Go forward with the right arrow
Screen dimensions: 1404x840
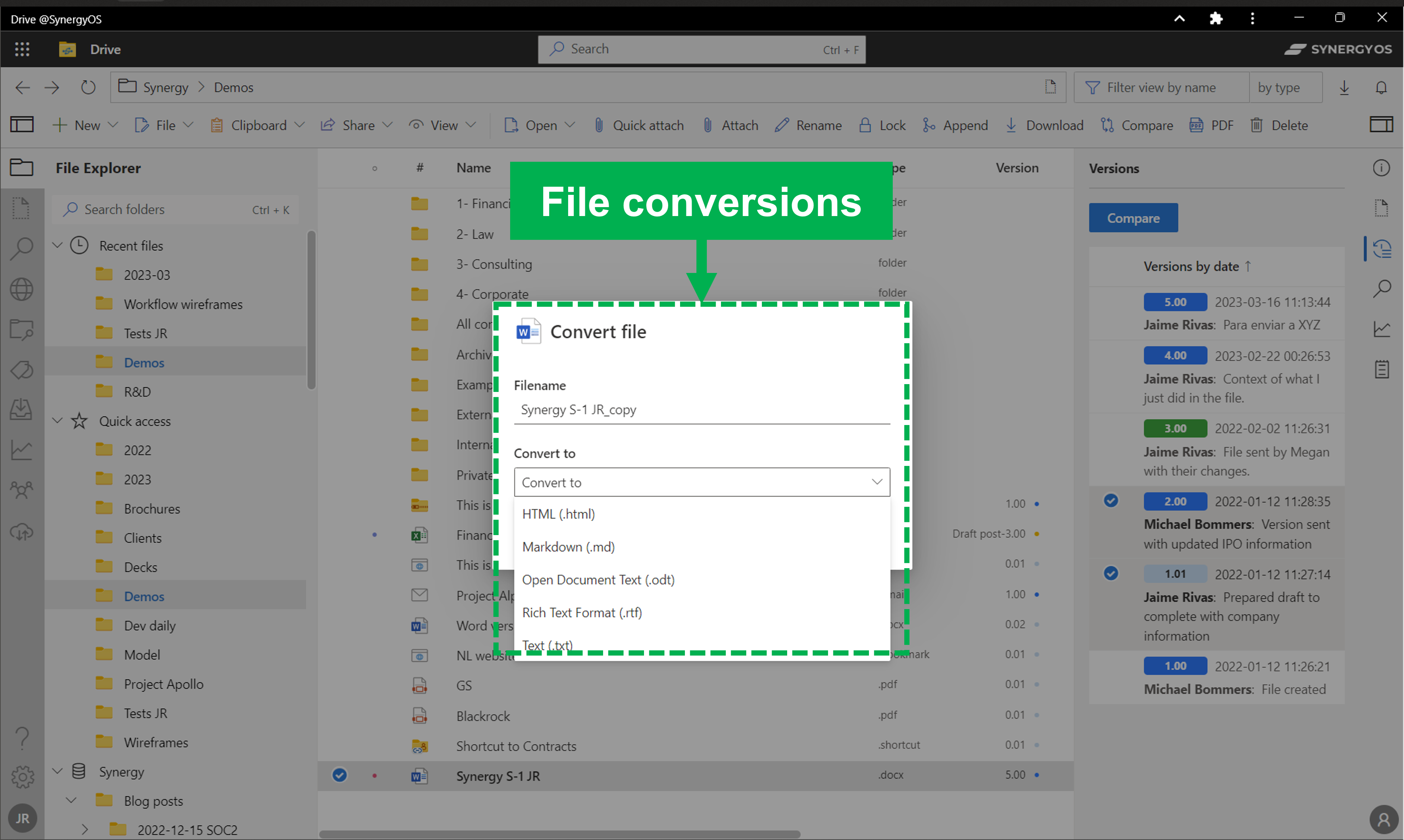tap(52, 87)
